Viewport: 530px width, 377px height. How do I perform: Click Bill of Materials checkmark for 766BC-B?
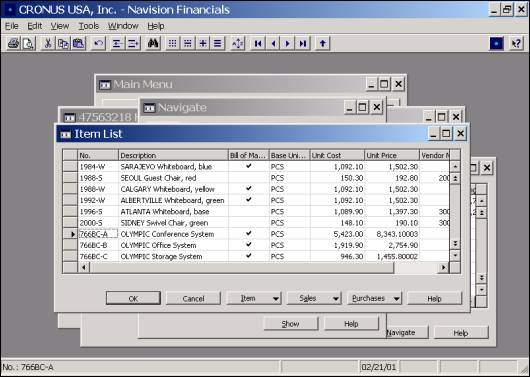[x=249, y=244]
